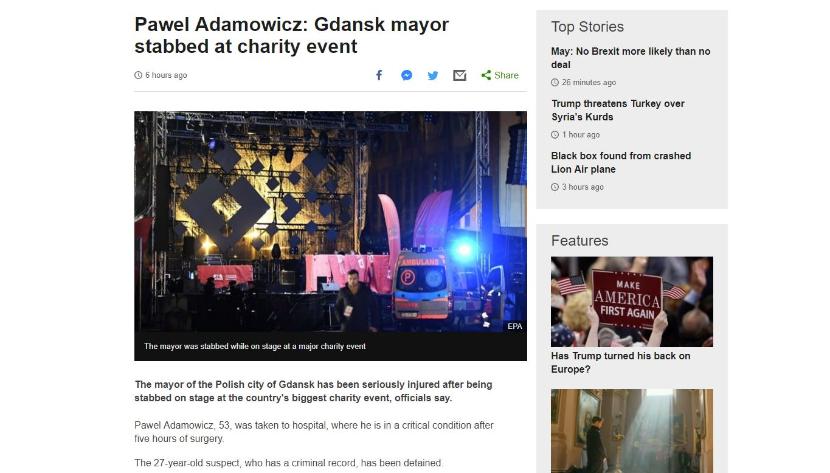Open the green Share button
The image size is (830, 473).
(500, 75)
